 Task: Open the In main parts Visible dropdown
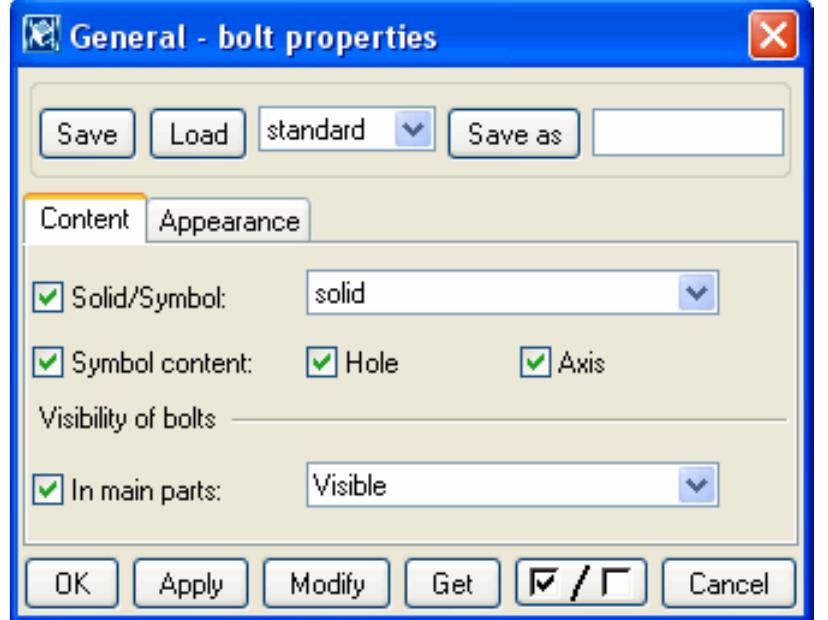(x=698, y=487)
